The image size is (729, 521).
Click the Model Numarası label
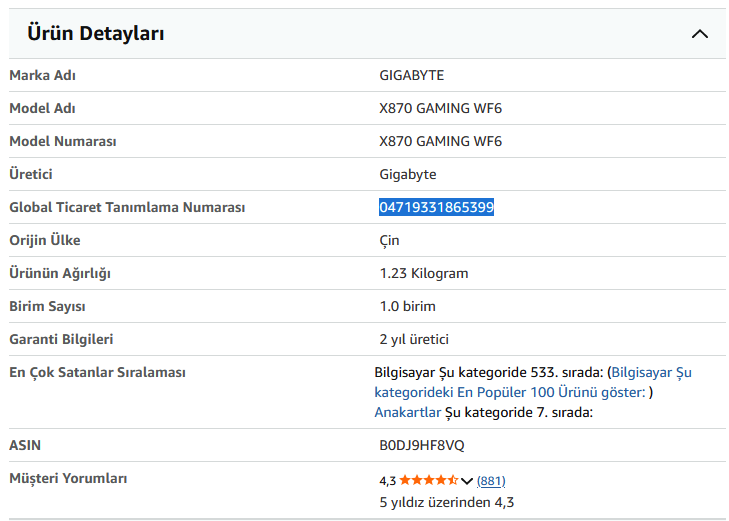coord(63,141)
